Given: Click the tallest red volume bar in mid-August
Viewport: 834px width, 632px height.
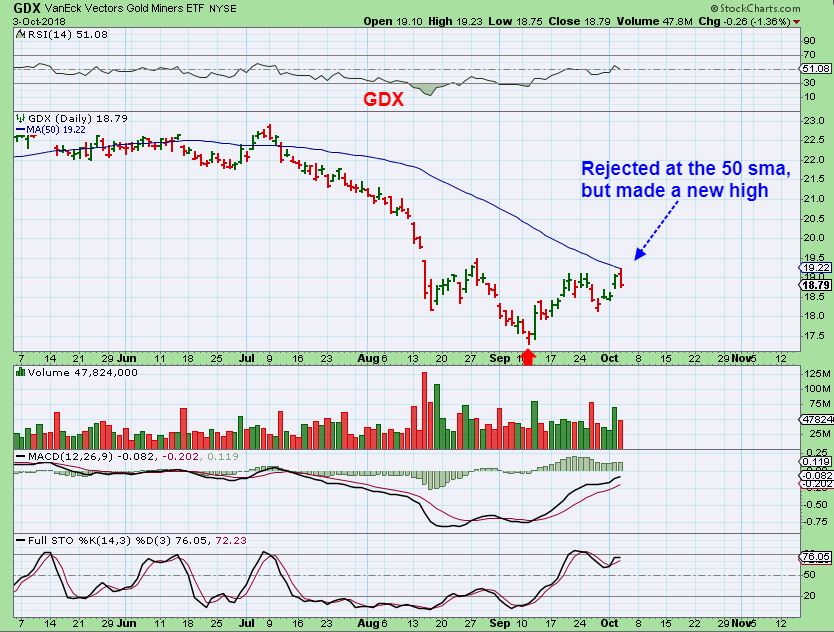Looking at the screenshot, I should coord(424,411).
